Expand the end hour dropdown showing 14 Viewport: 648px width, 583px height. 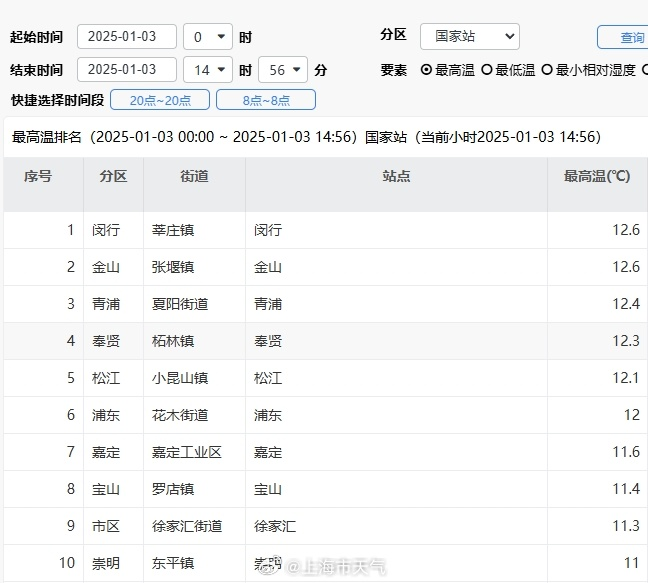coord(209,70)
